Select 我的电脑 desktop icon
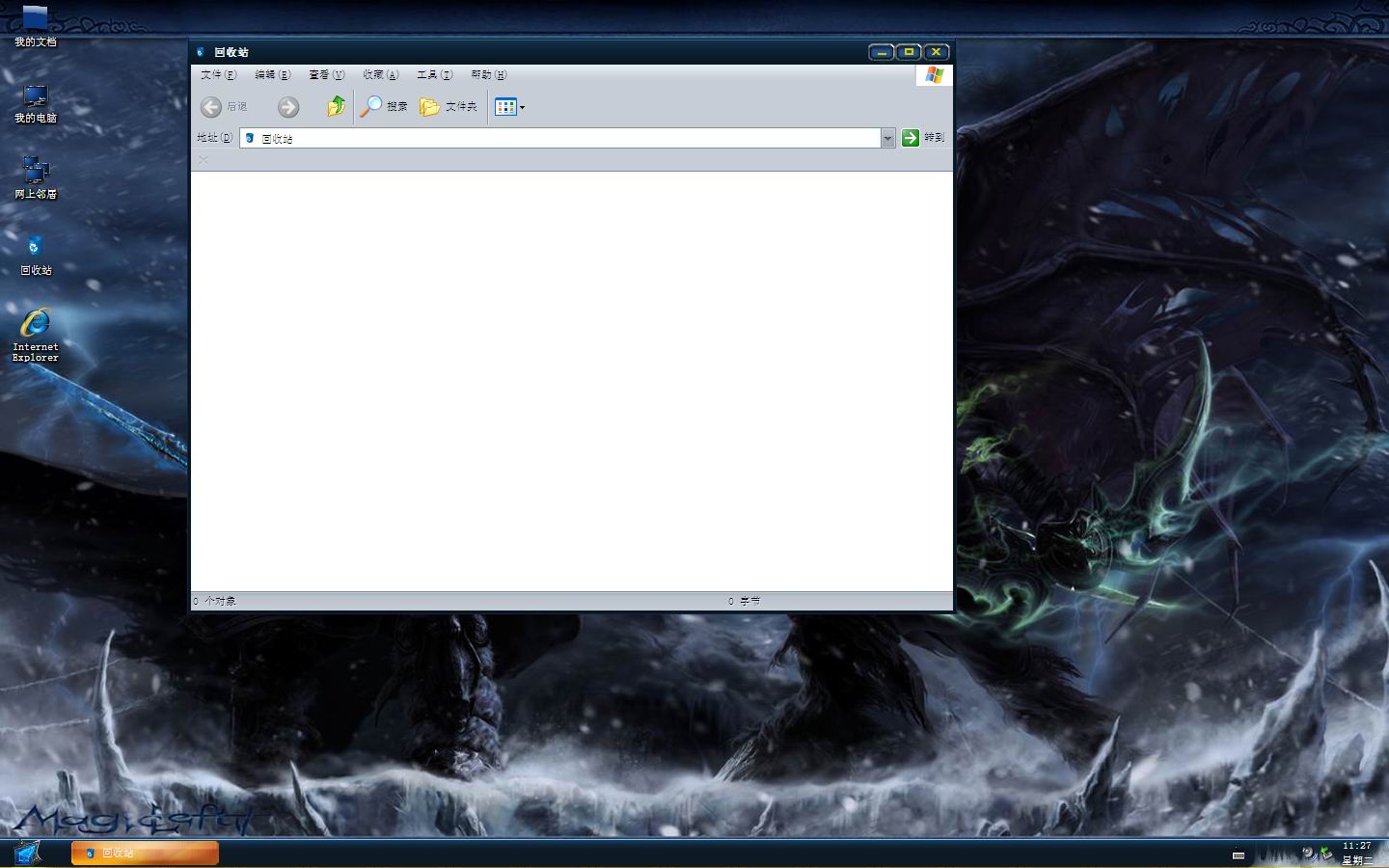 pyautogui.click(x=35, y=104)
